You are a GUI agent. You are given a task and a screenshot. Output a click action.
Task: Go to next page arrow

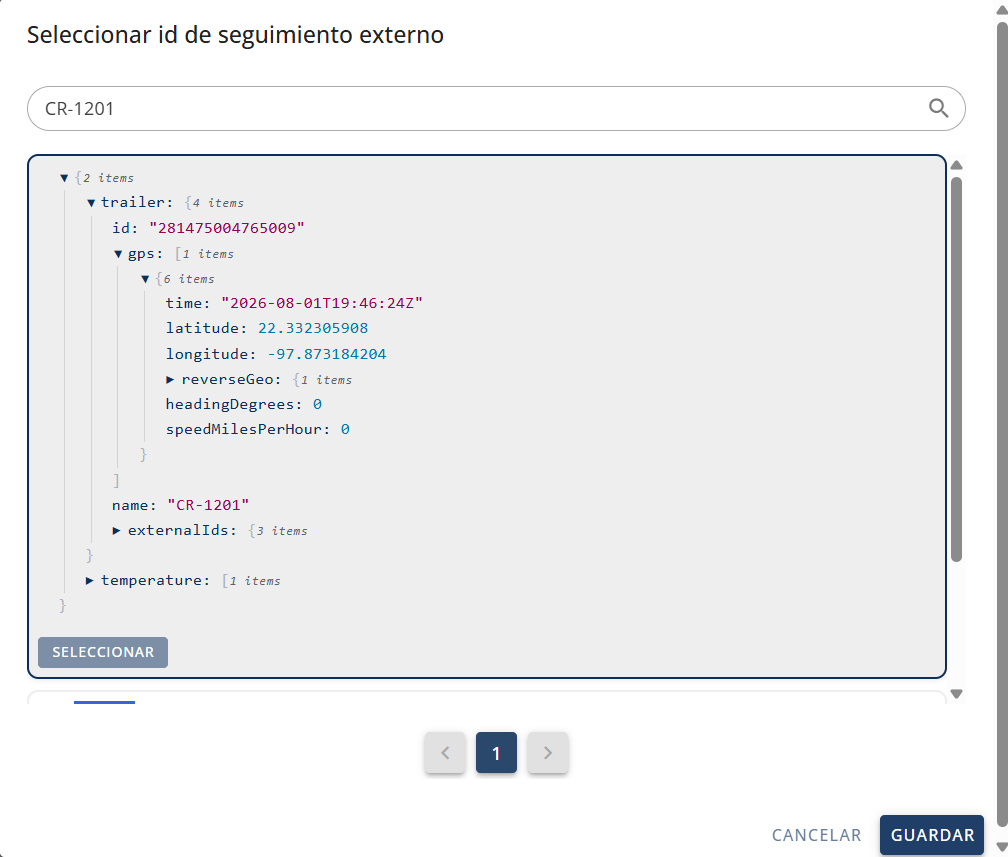[x=548, y=752]
